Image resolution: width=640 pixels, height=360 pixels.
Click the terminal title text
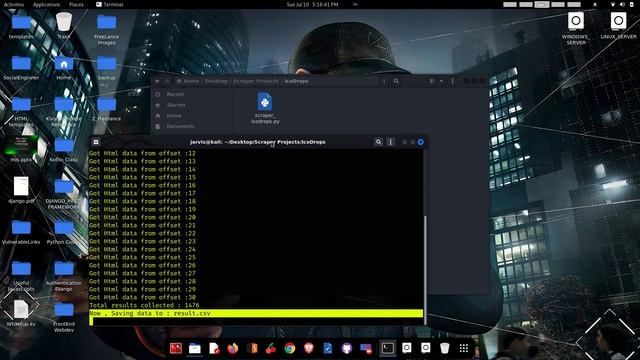point(258,142)
